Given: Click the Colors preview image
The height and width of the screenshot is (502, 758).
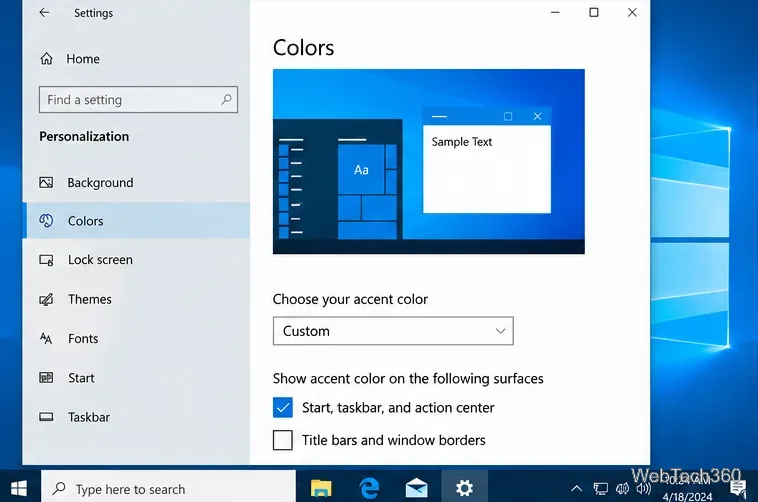Looking at the screenshot, I should coord(429,162).
